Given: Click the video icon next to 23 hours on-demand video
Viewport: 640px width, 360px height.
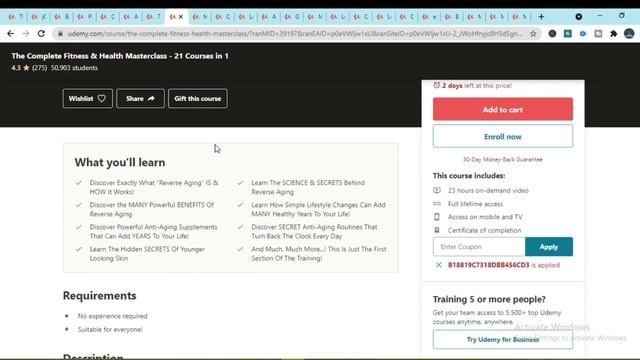Looking at the screenshot, I should pos(437,190).
